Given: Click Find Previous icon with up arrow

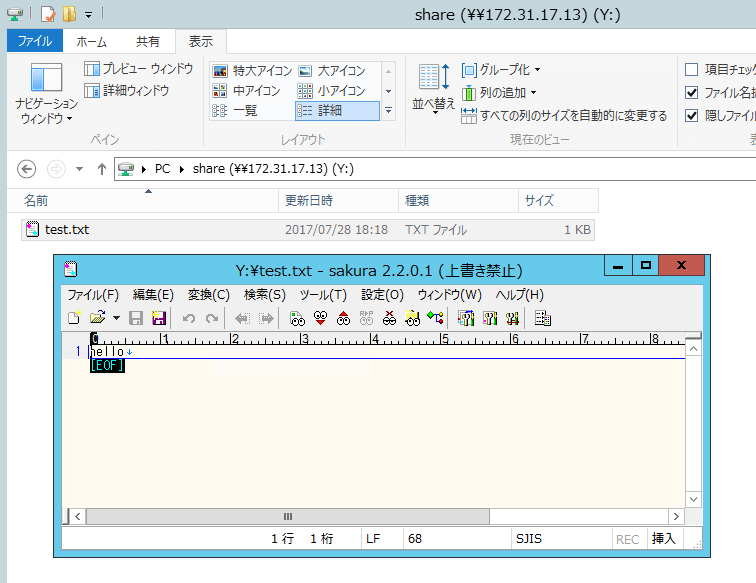Looking at the screenshot, I should 343,318.
